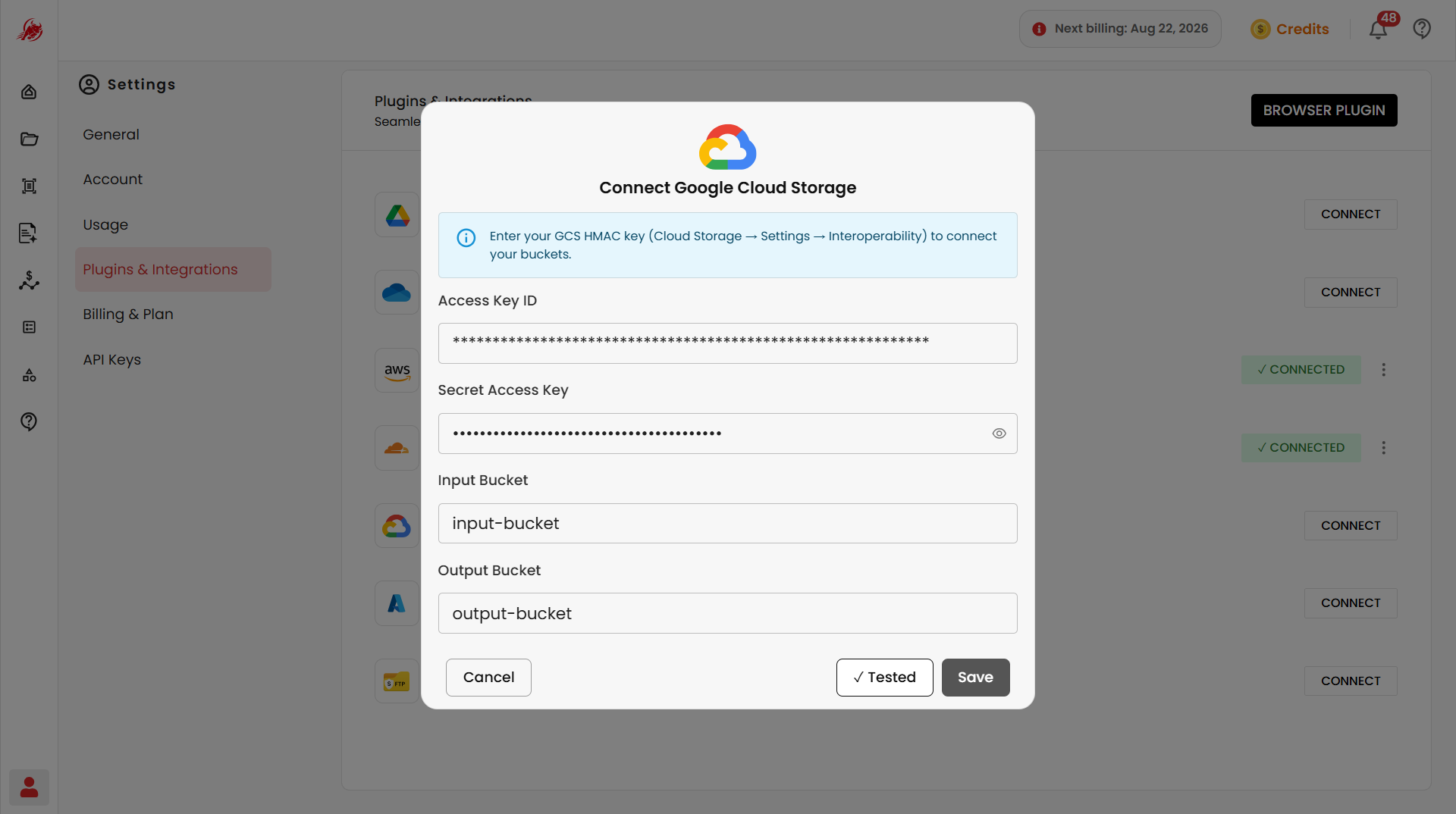The width and height of the screenshot is (1456, 814).
Task: Click Next billing date notice
Action: pyautogui.click(x=1120, y=29)
